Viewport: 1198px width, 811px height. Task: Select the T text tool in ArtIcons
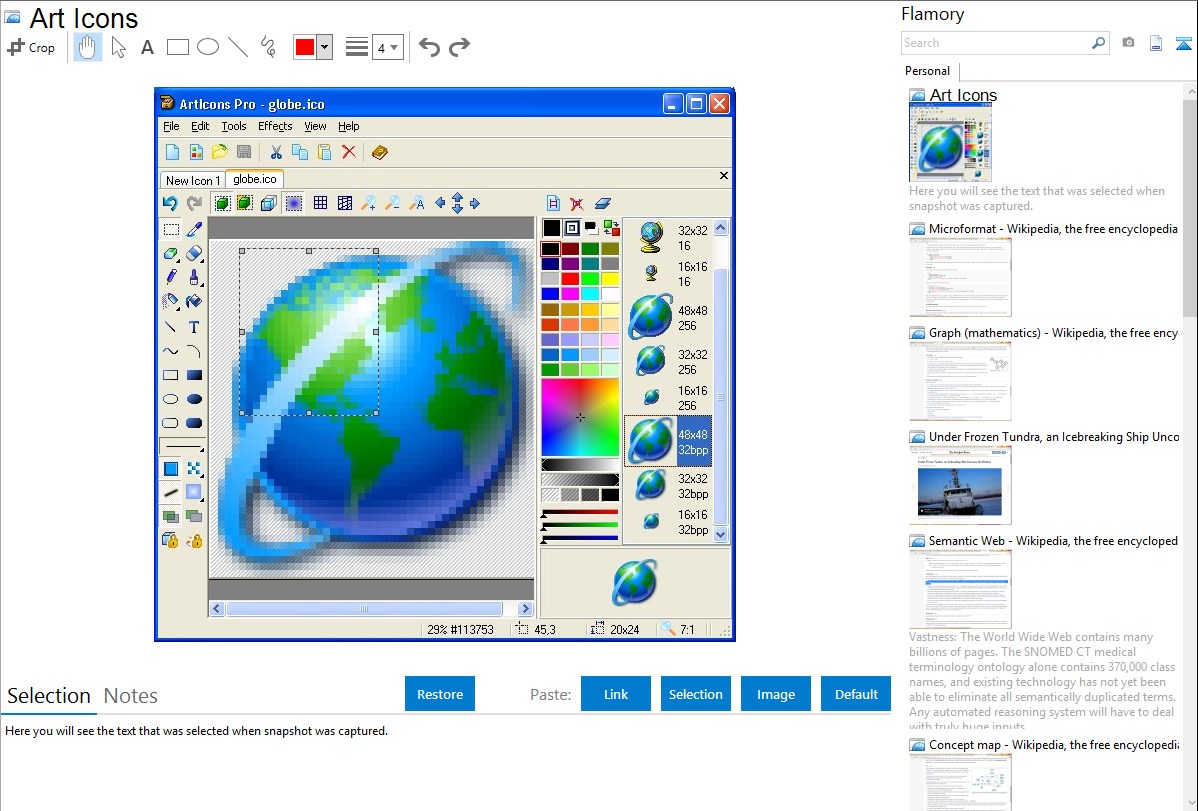pos(194,327)
